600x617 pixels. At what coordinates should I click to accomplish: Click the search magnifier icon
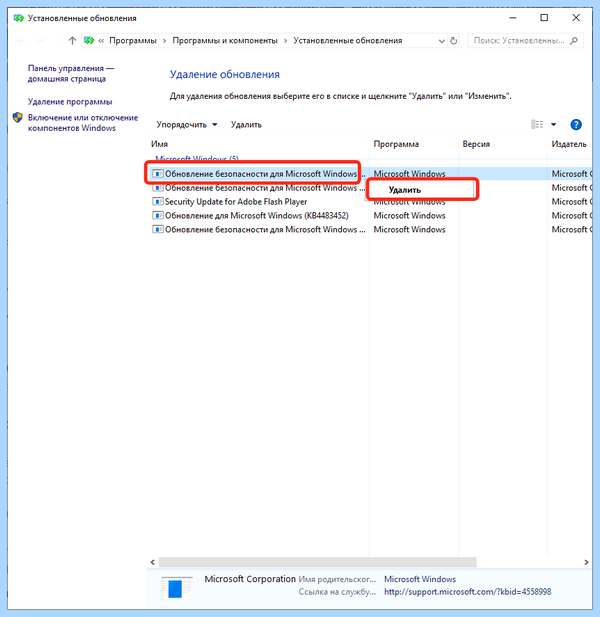[574, 41]
